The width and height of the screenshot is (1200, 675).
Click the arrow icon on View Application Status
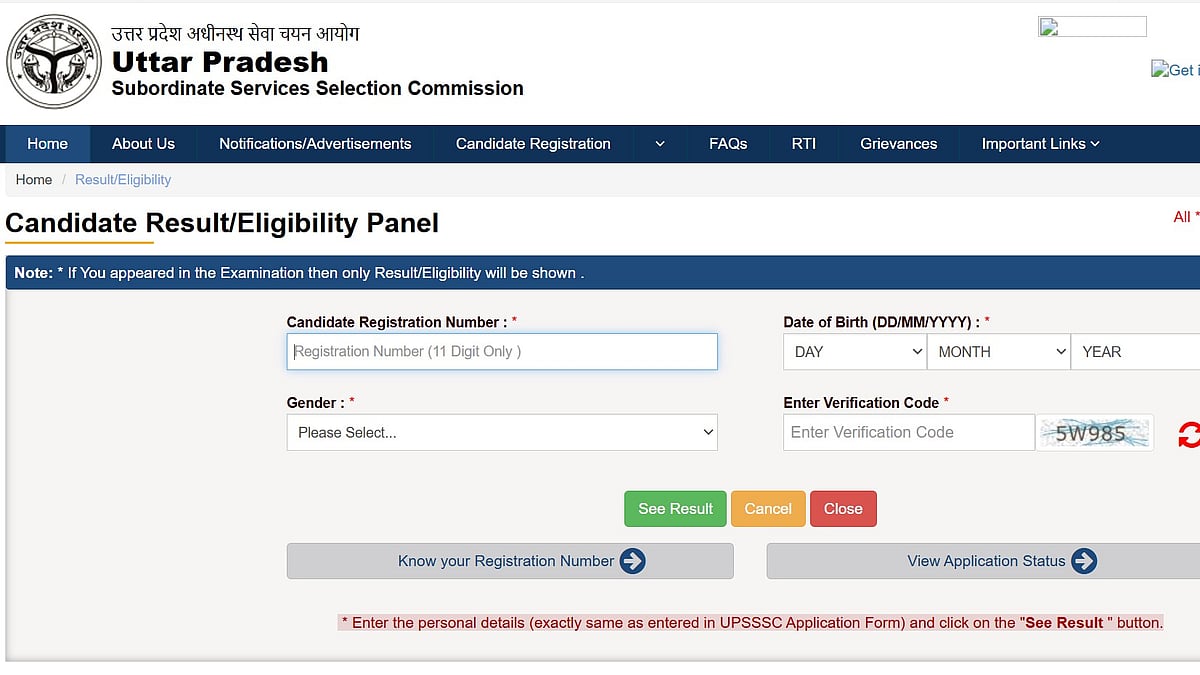[x=1087, y=561]
